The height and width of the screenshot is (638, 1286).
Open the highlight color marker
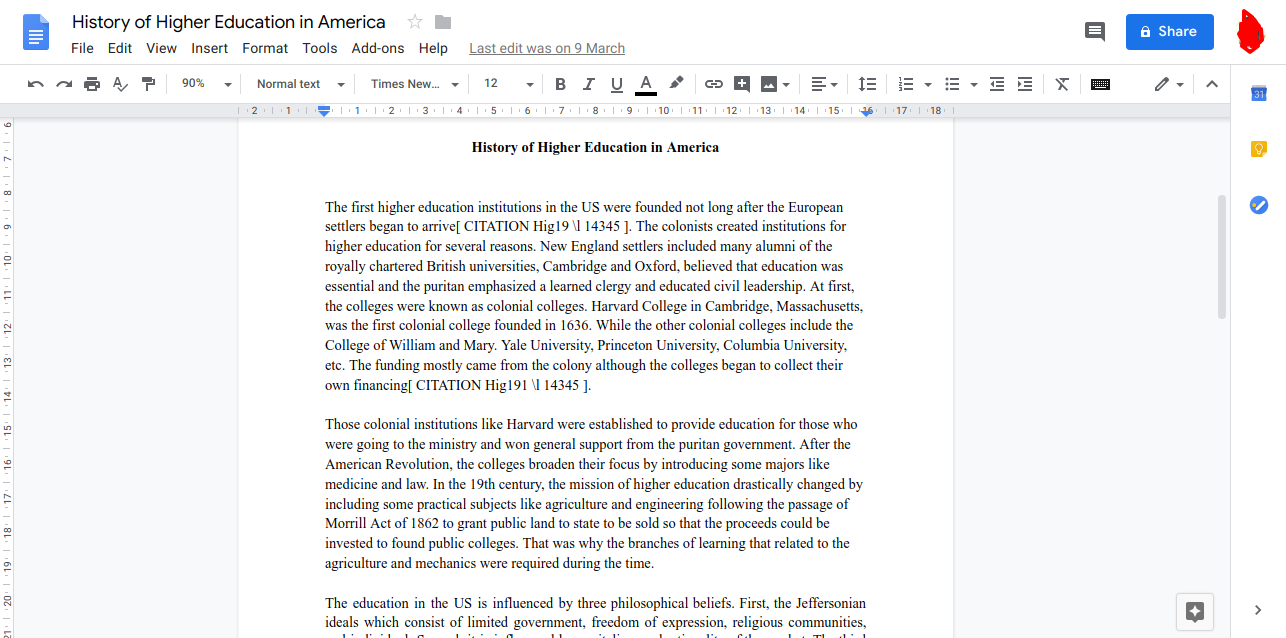pyautogui.click(x=676, y=84)
